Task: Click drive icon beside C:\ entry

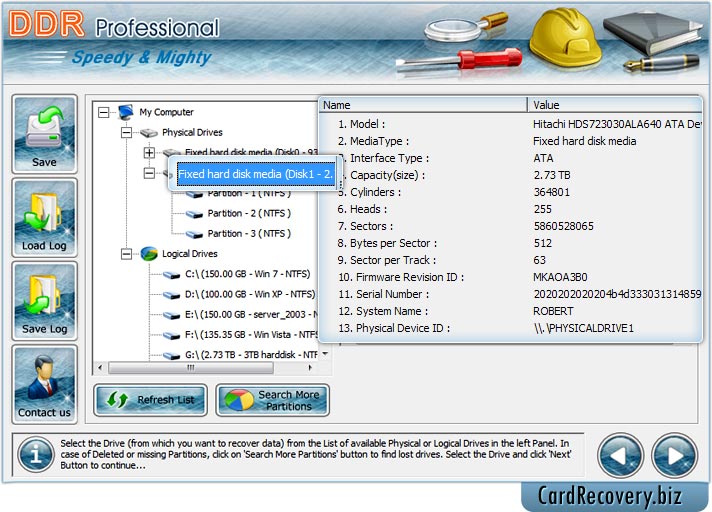Action: pyautogui.click(x=172, y=275)
